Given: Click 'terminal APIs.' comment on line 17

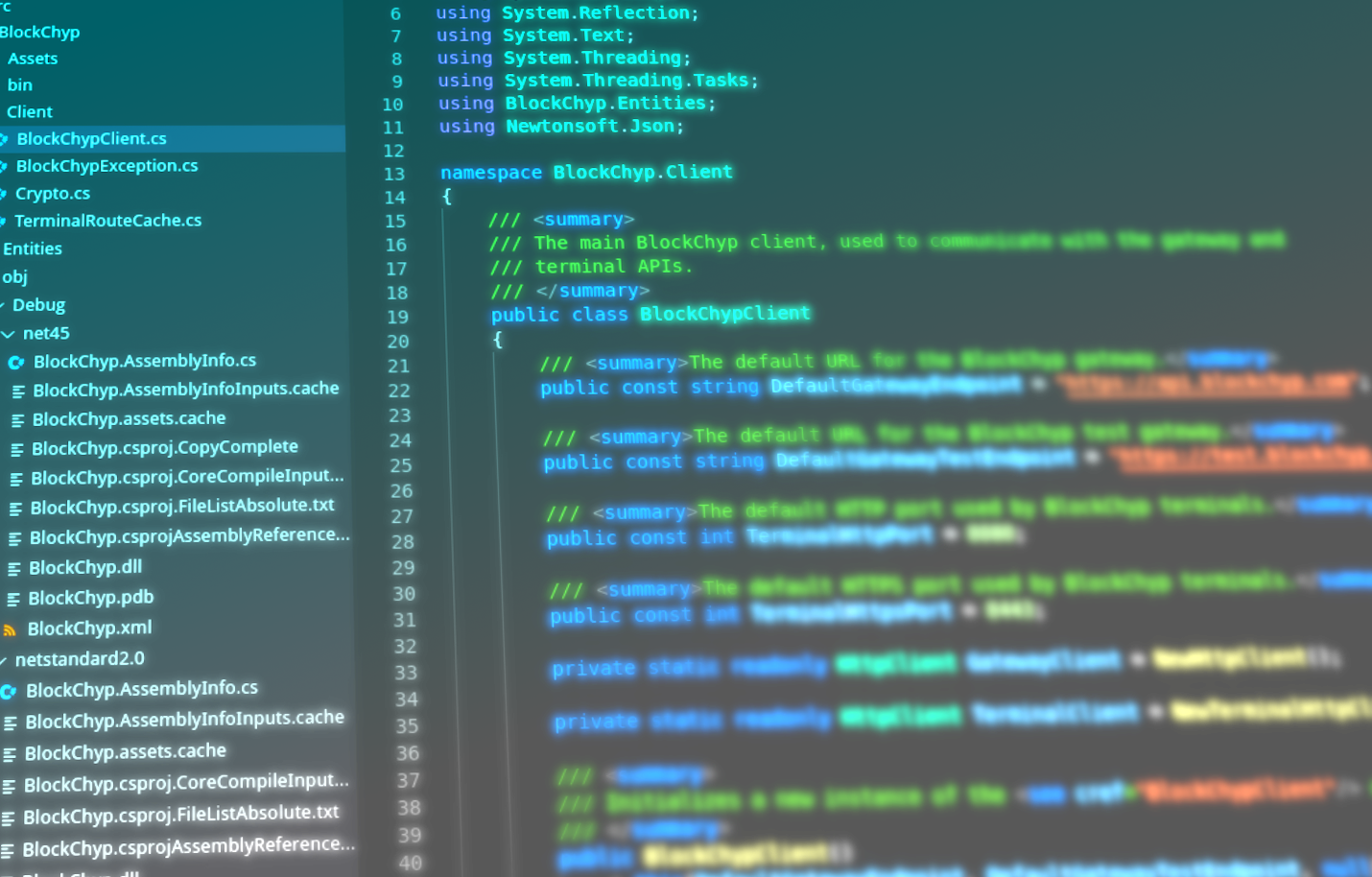Looking at the screenshot, I should click(614, 267).
